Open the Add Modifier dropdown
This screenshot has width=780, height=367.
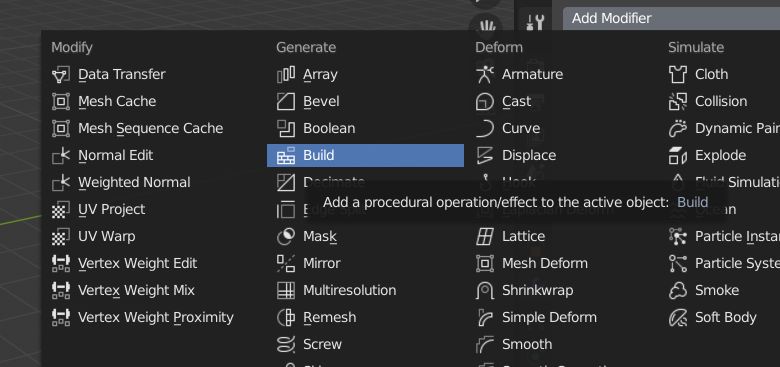coord(671,18)
